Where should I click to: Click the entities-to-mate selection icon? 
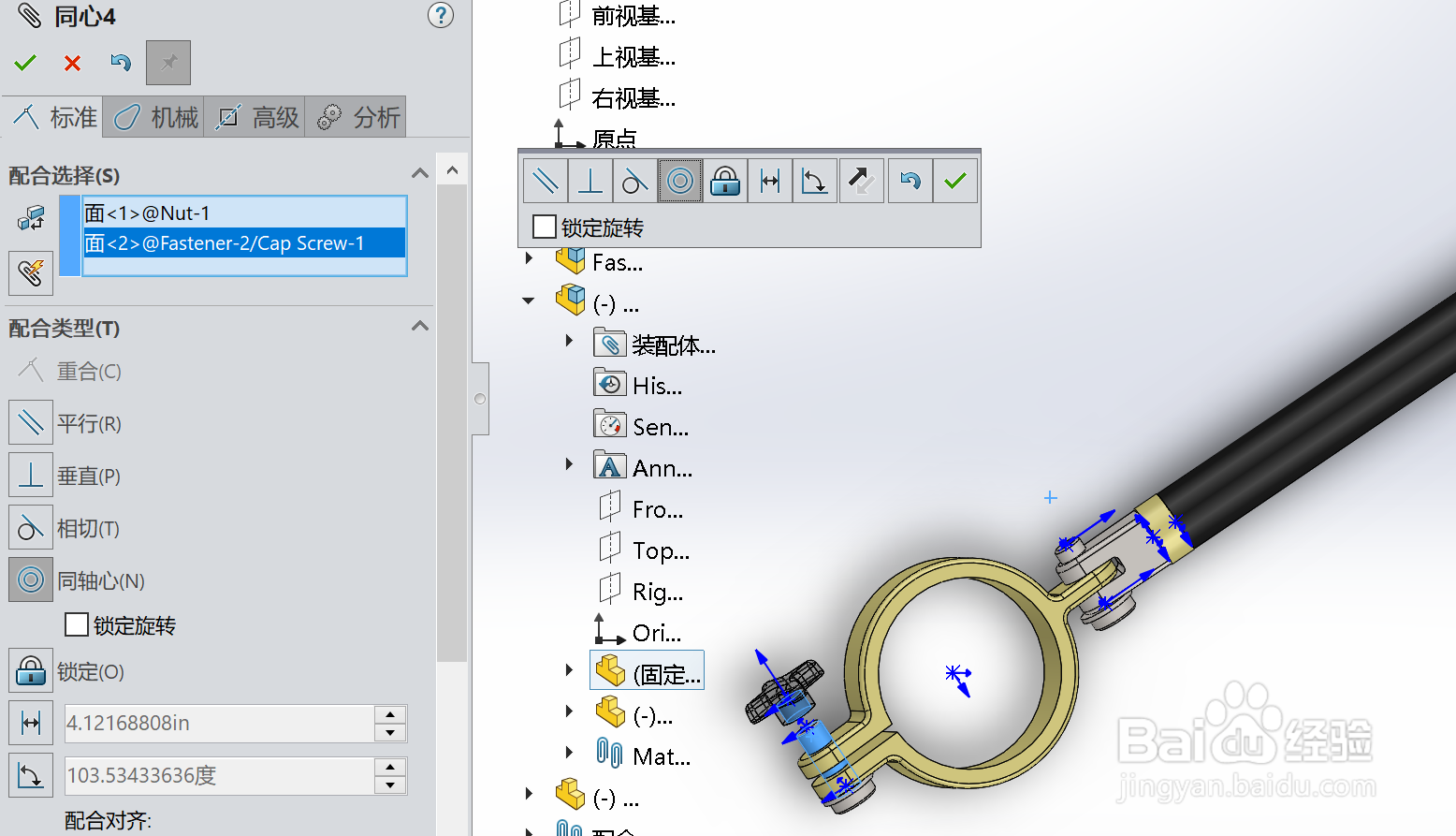[31, 218]
